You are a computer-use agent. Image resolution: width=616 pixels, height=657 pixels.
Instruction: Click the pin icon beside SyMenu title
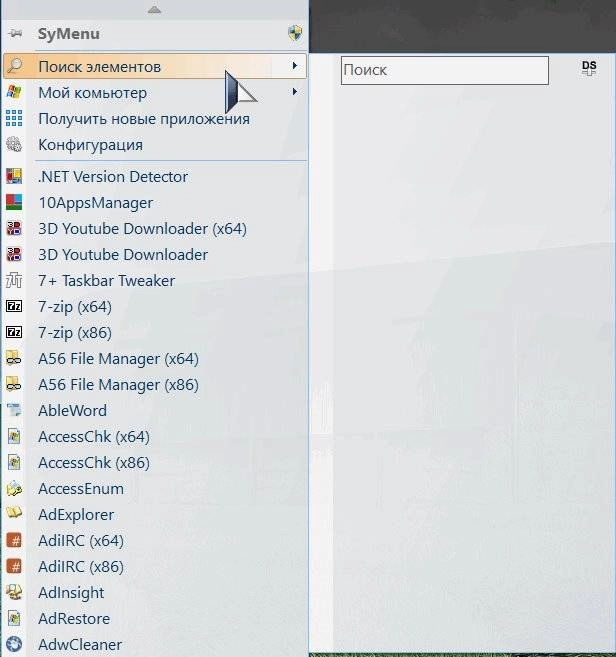pyautogui.click(x=15, y=34)
